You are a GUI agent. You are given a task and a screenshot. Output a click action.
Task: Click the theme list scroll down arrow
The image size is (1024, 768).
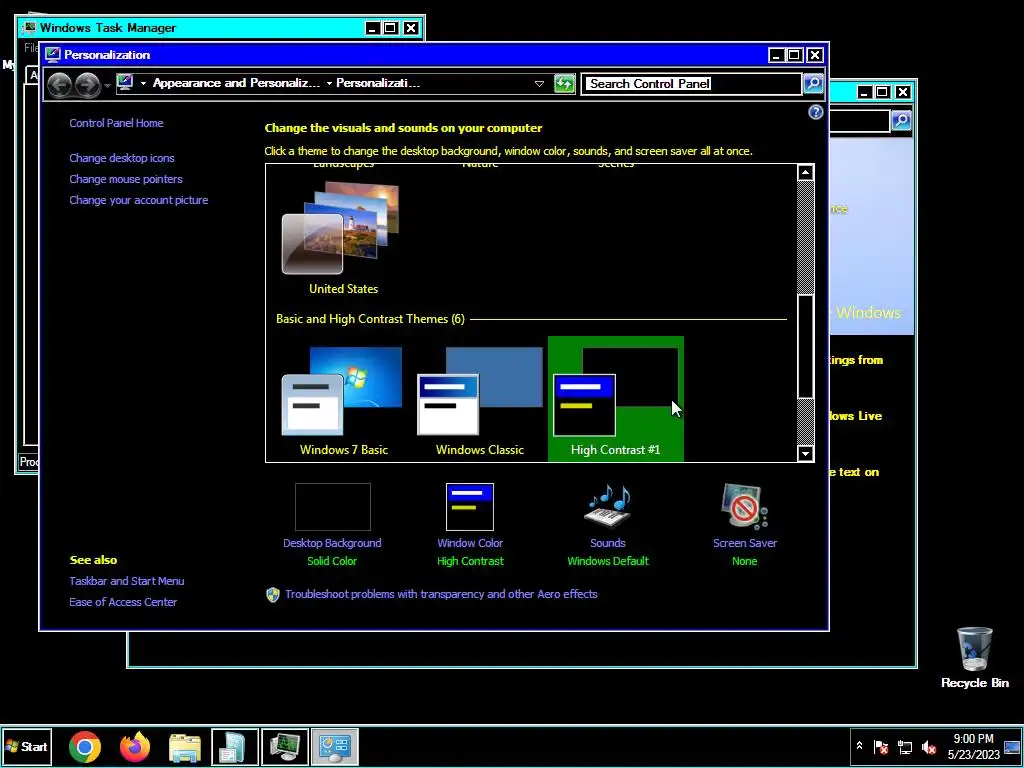click(x=805, y=453)
